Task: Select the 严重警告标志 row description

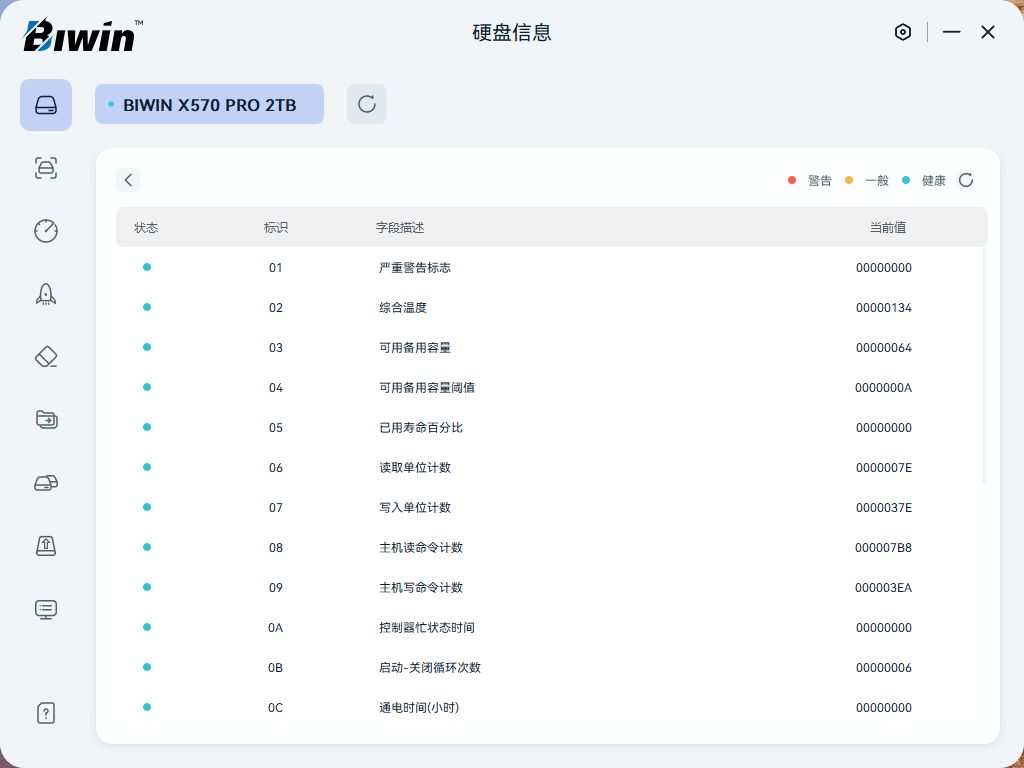Action: click(x=415, y=268)
